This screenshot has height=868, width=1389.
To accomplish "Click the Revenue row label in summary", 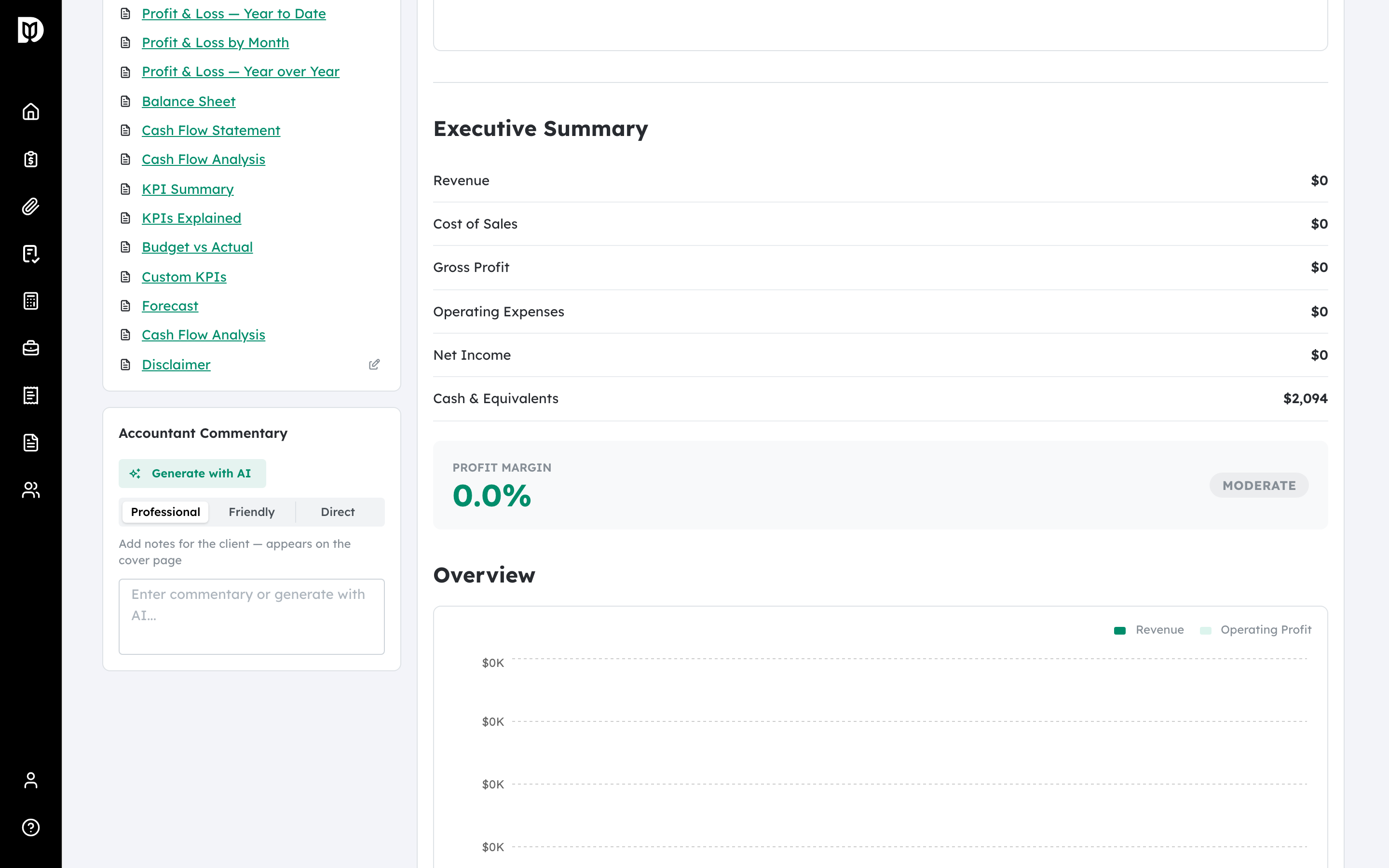I will [462, 181].
